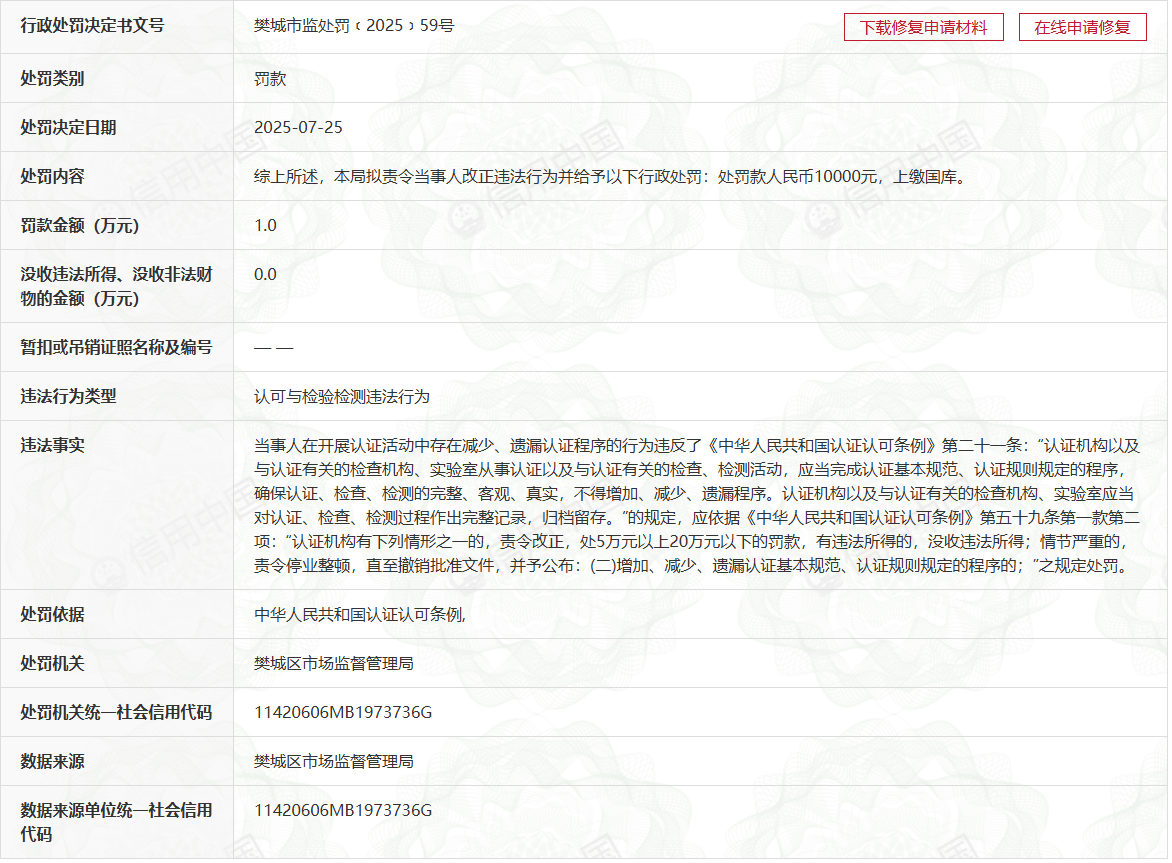The height and width of the screenshot is (863, 1172).
Task: Click the 违法事实 row label
Action: pos(52,446)
